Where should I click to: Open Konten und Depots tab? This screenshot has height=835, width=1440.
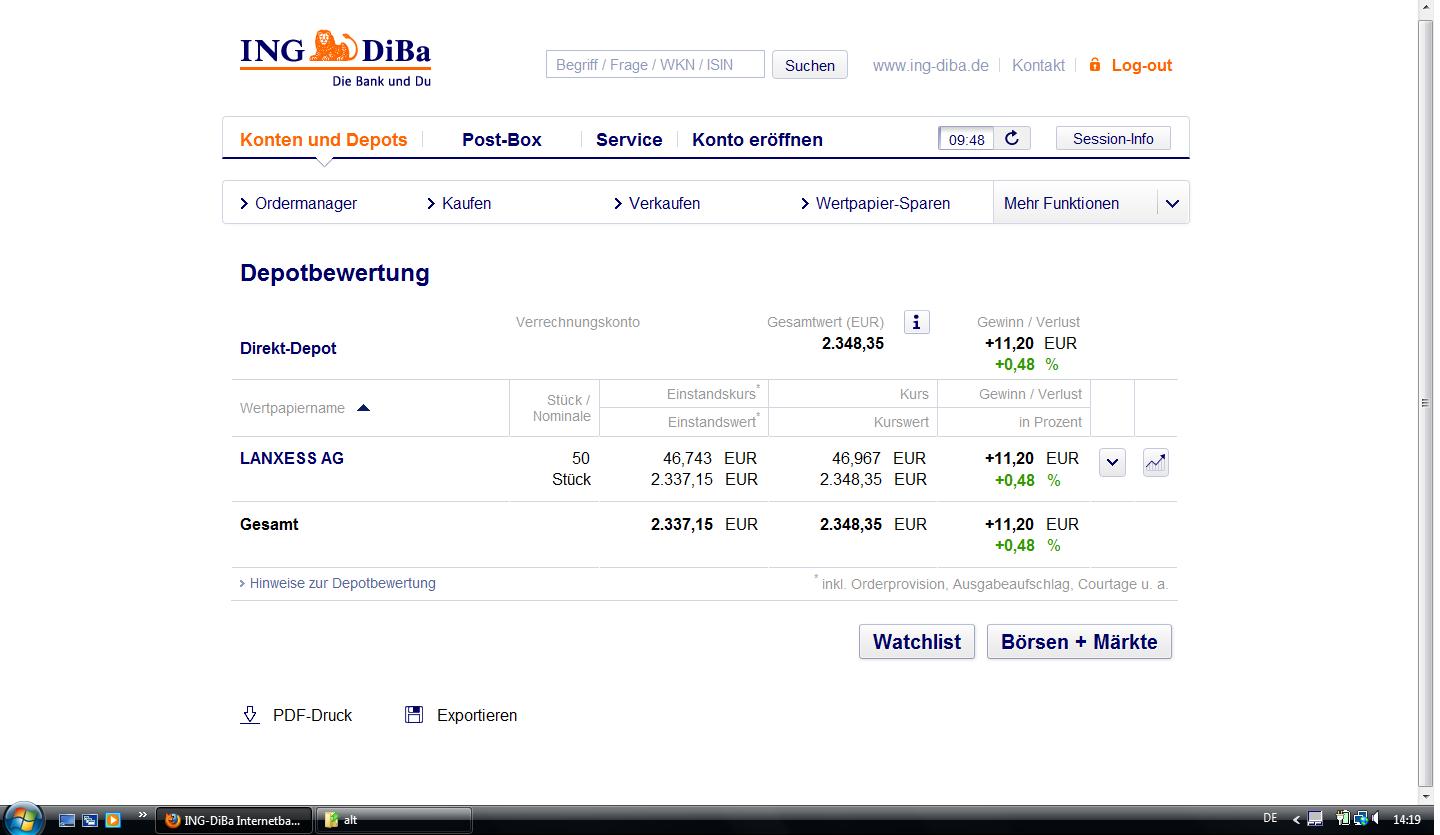pyautogui.click(x=323, y=140)
